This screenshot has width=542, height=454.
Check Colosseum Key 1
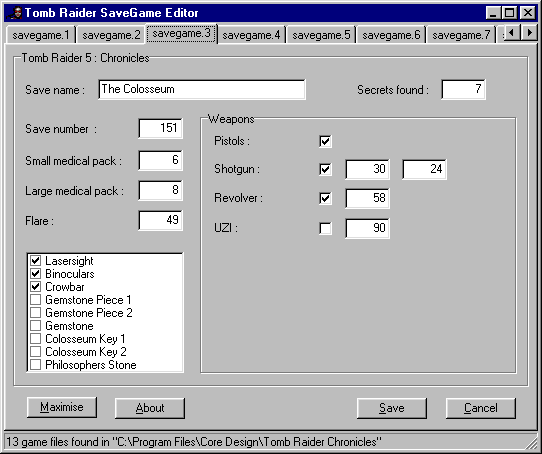(x=36, y=339)
